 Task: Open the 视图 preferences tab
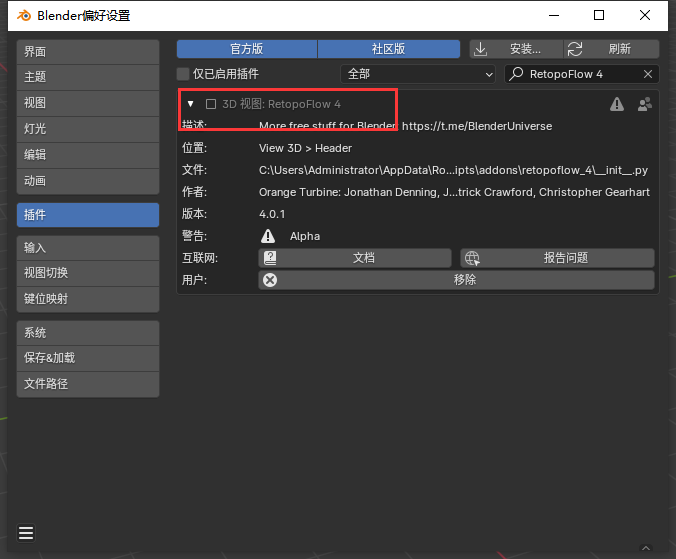click(88, 103)
